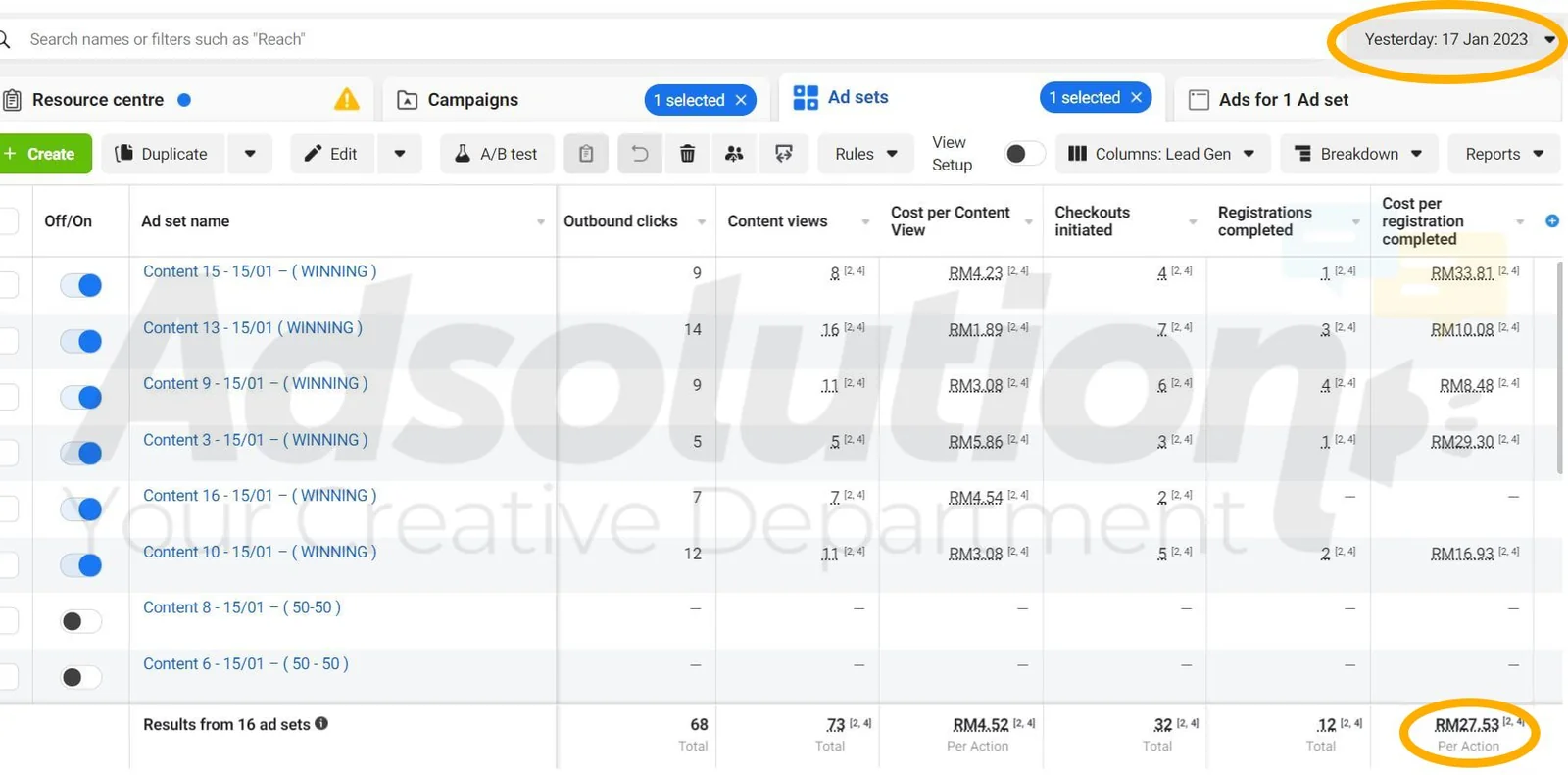Switch to the Campaigns tab
The image size is (1568, 775).
472,100
